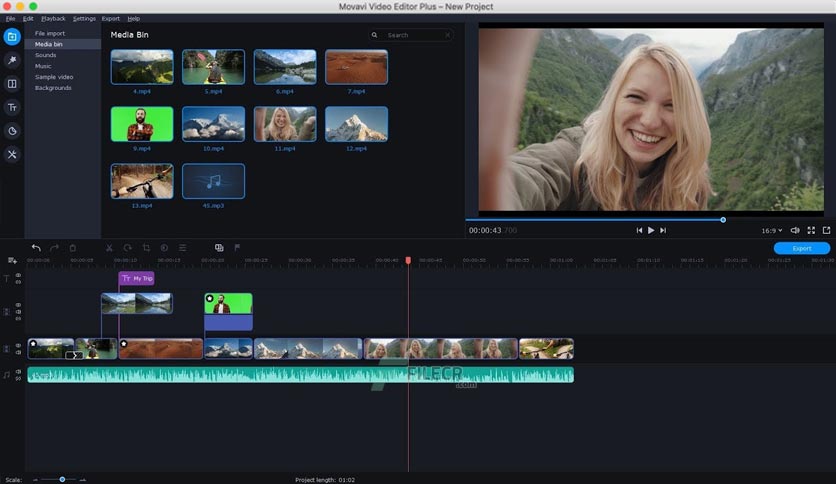The image size is (836, 484).
Task: Play the preview video
Action: click(x=651, y=230)
